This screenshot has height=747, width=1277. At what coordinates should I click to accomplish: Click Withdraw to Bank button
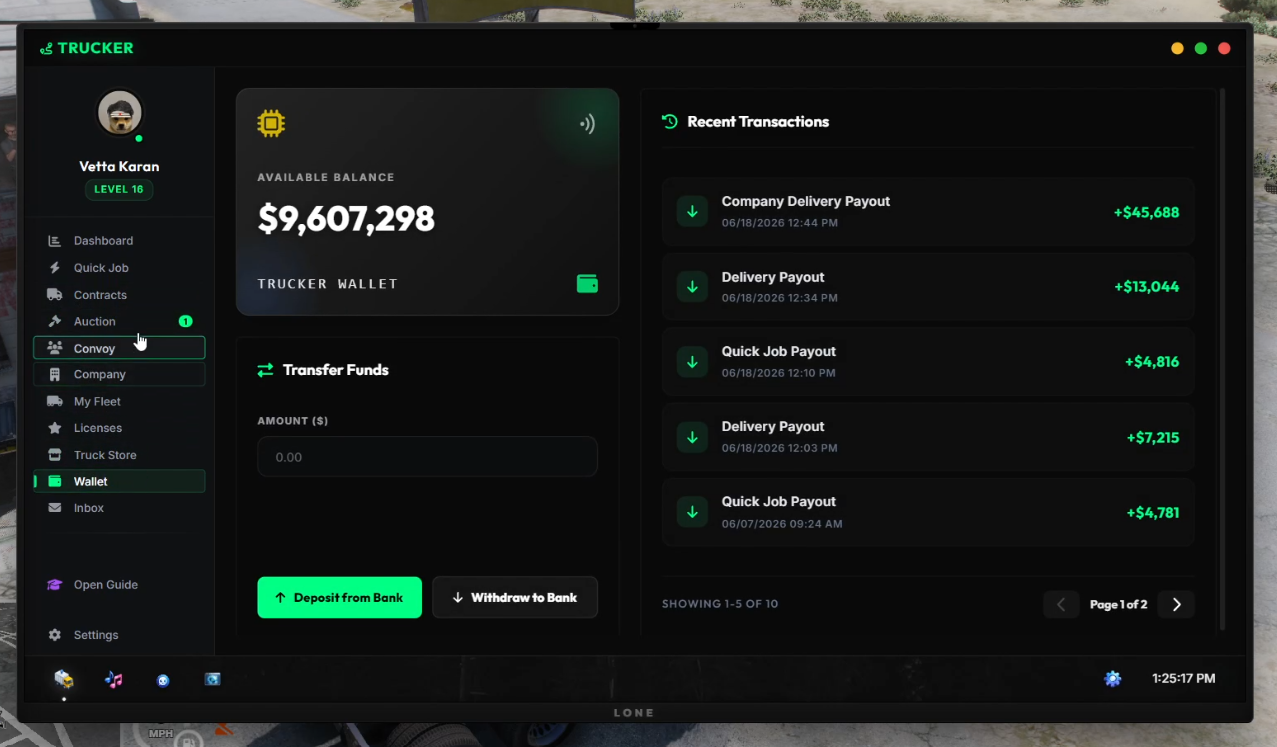(515, 597)
